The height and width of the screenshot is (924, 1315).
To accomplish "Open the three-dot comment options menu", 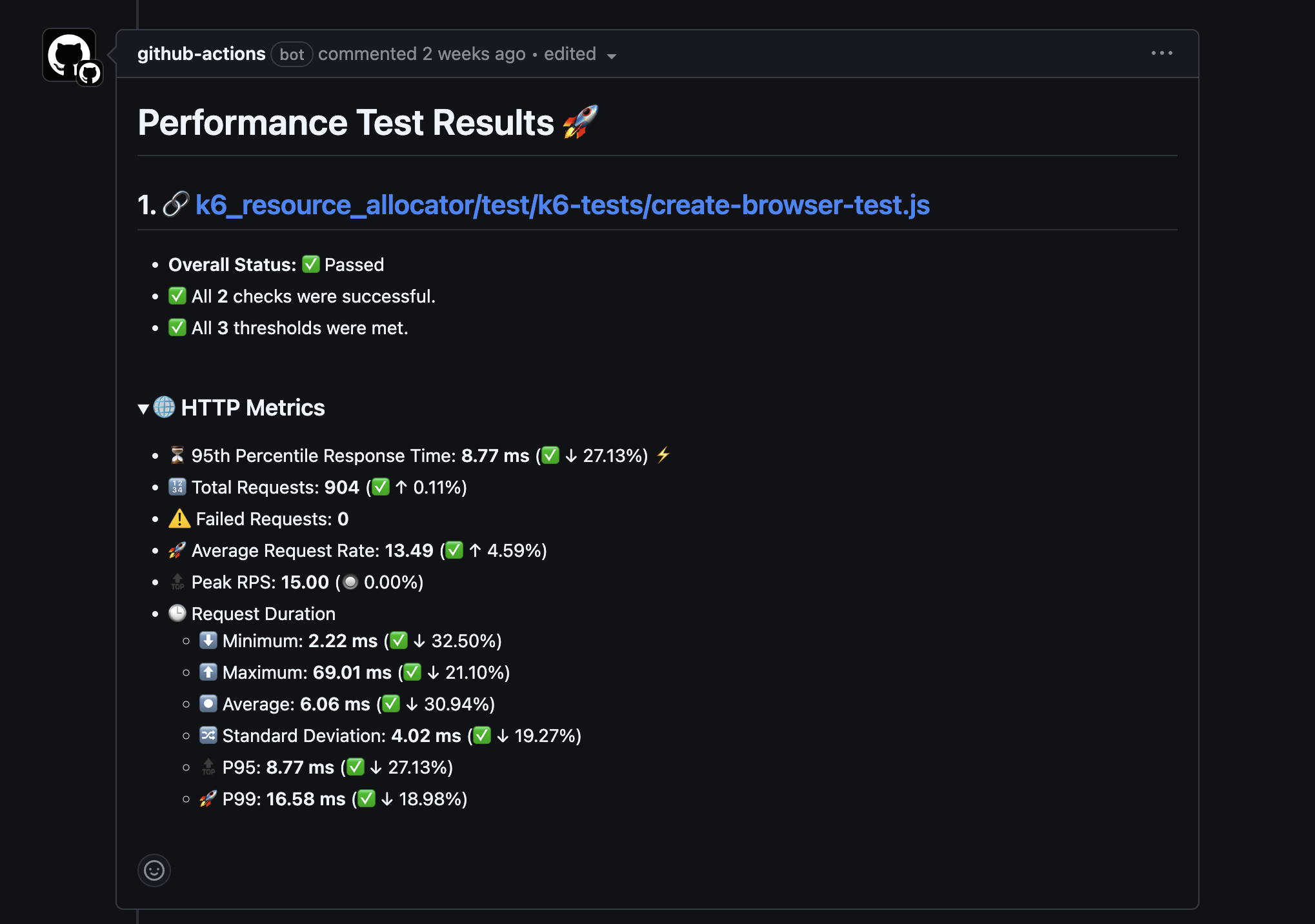I will click(1161, 54).
